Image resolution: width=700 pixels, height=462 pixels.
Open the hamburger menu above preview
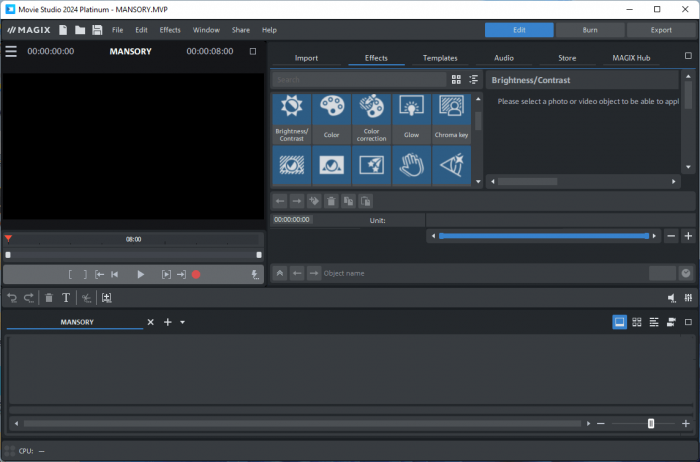11,51
